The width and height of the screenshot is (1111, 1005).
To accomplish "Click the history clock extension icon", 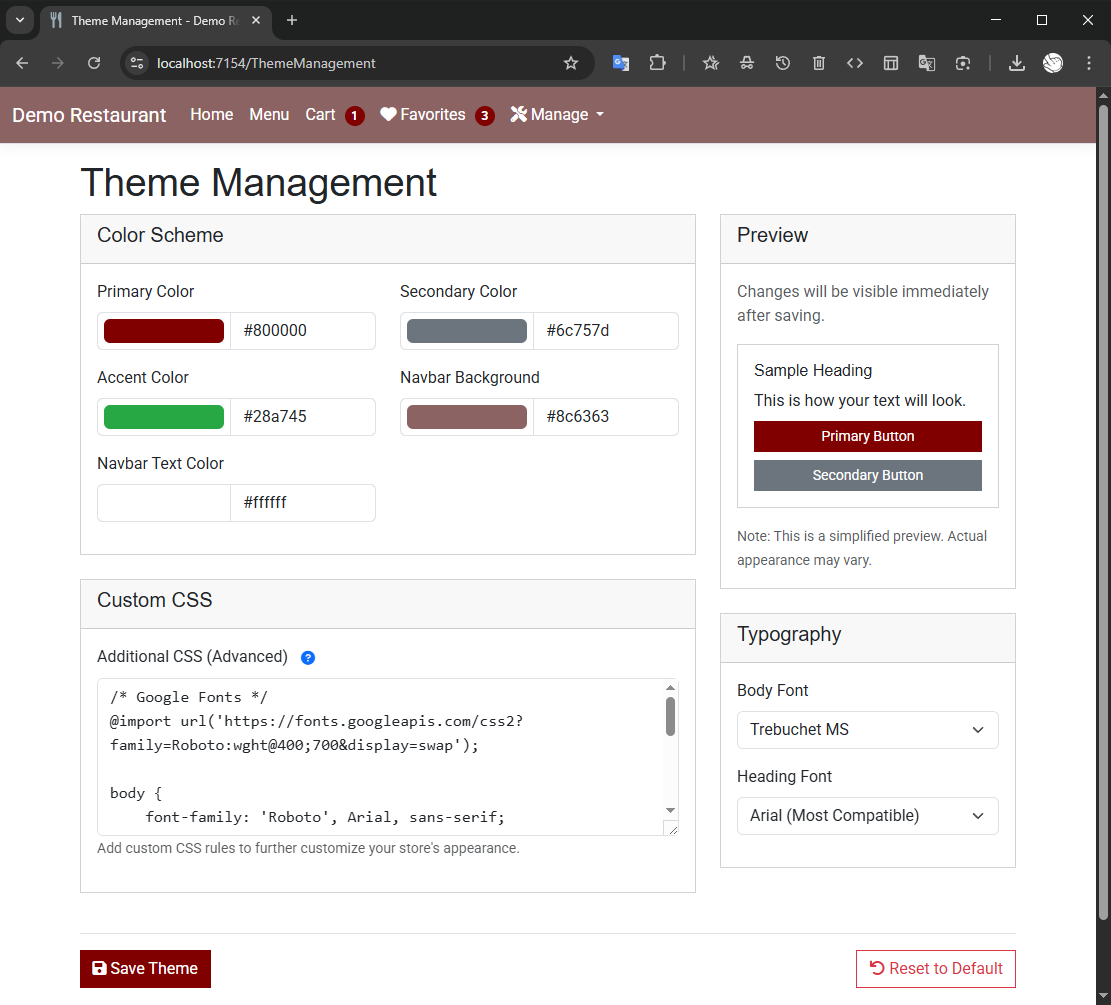I will click(782, 63).
